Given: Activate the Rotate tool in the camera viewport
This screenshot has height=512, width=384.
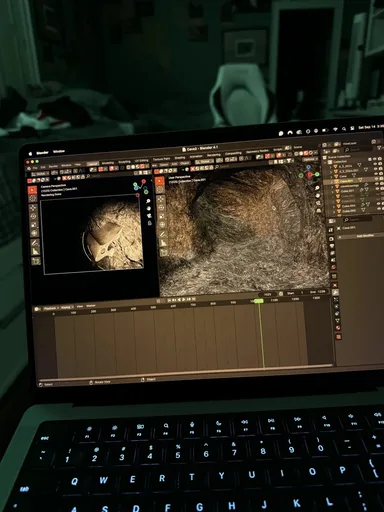Looking at the screenshot, I should pyautogui.click(x=34, y=216).
